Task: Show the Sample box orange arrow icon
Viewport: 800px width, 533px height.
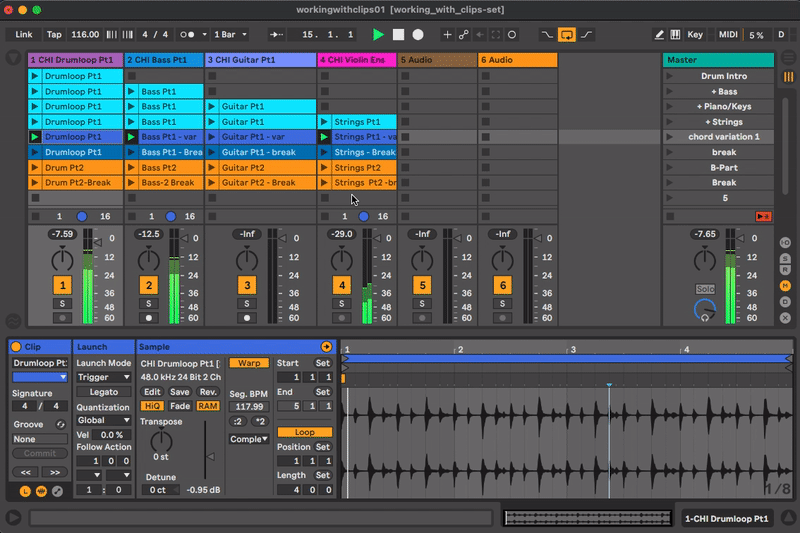Action: pos(326,346)
